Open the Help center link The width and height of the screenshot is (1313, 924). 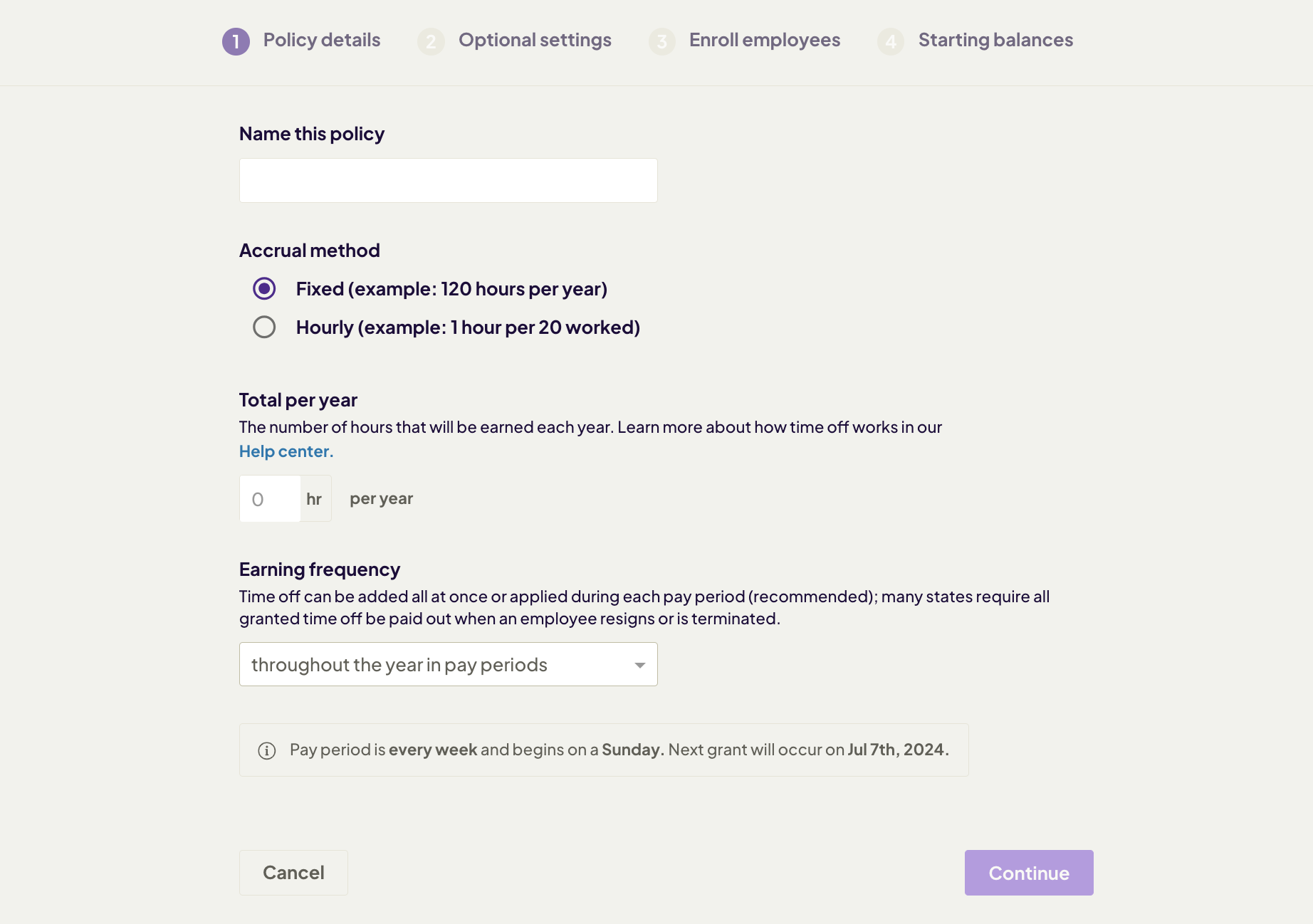(x=286, y=451)
